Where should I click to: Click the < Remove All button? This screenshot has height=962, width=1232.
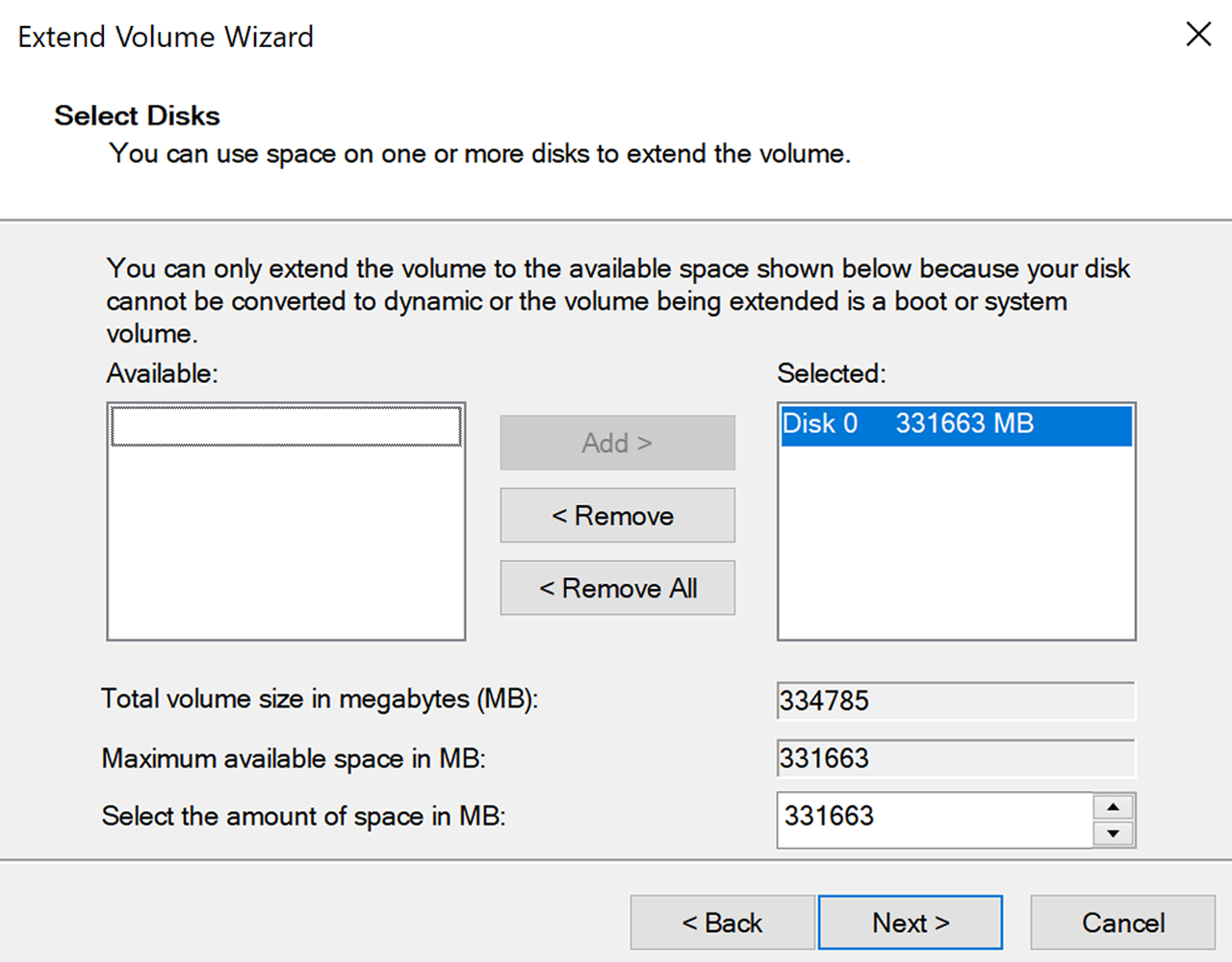[617, 588]
